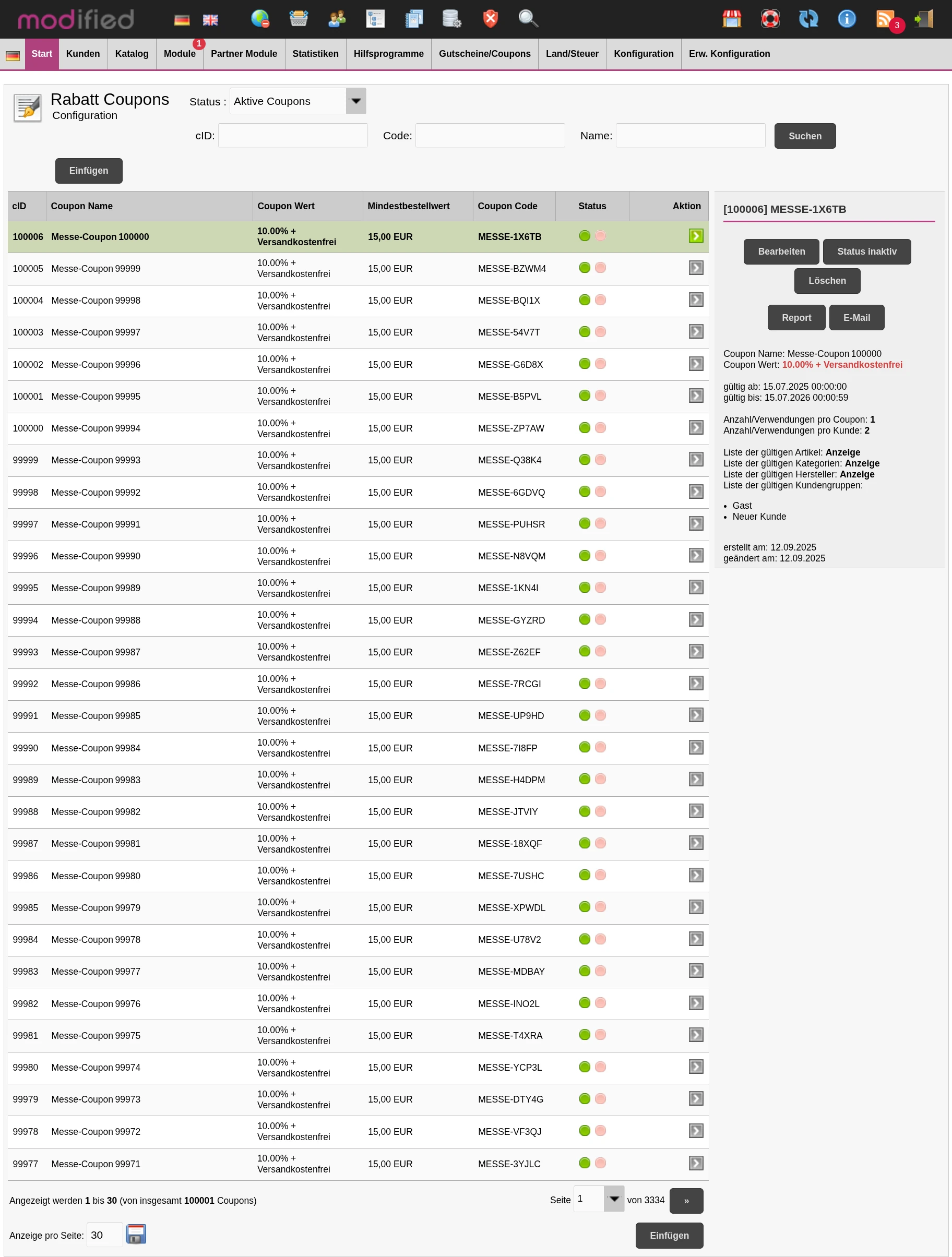Open the Konfiguration menu
Viewport: 952px width, 1257px height.
[x=644, y=54]
